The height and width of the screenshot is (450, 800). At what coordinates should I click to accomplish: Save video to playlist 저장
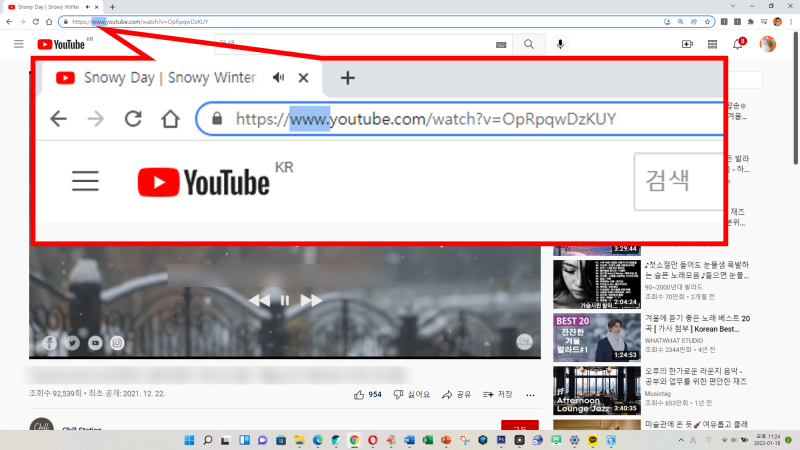[x=497, y=394]
